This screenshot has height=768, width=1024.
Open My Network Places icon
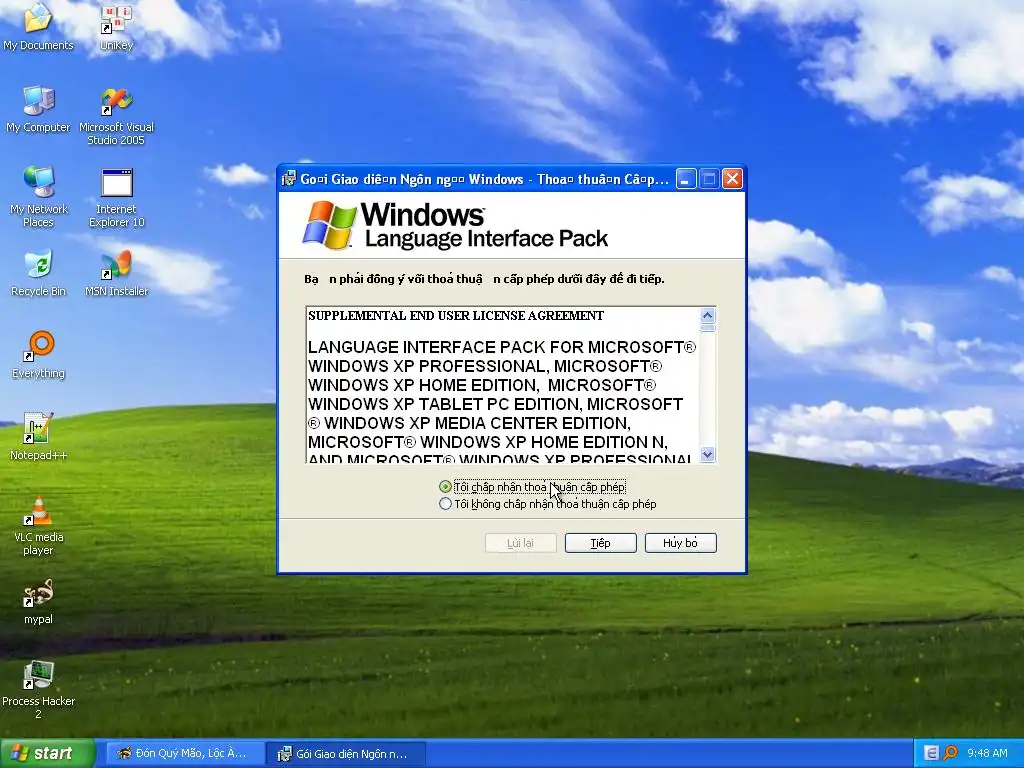38,196
